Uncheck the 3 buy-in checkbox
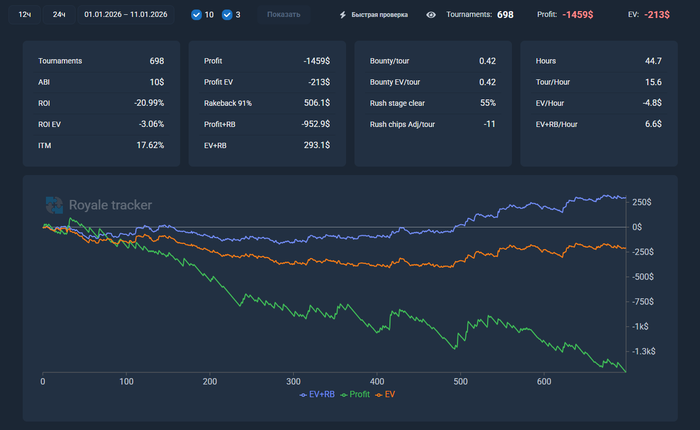Image resolution: width=700 pixels, height=430 pixels. pyautogui.click(x=227, y=15)
